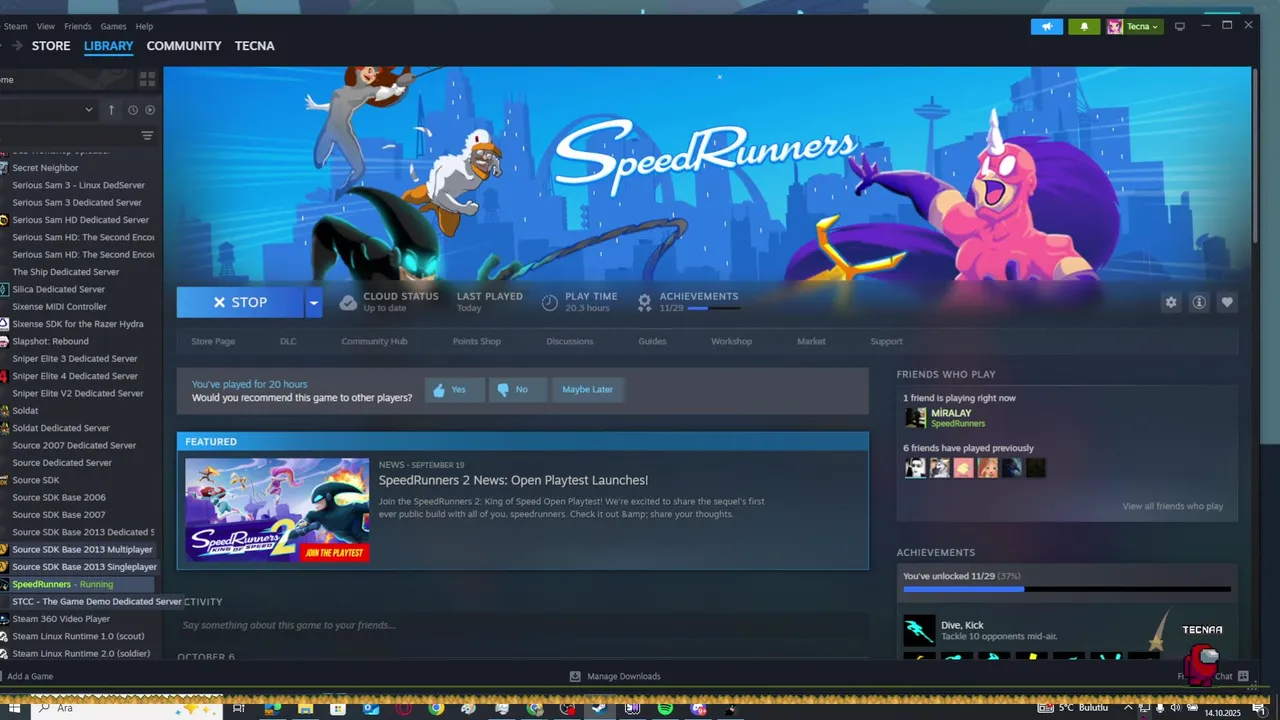Open the library collection filter dropdown

(x=48, y=110)
